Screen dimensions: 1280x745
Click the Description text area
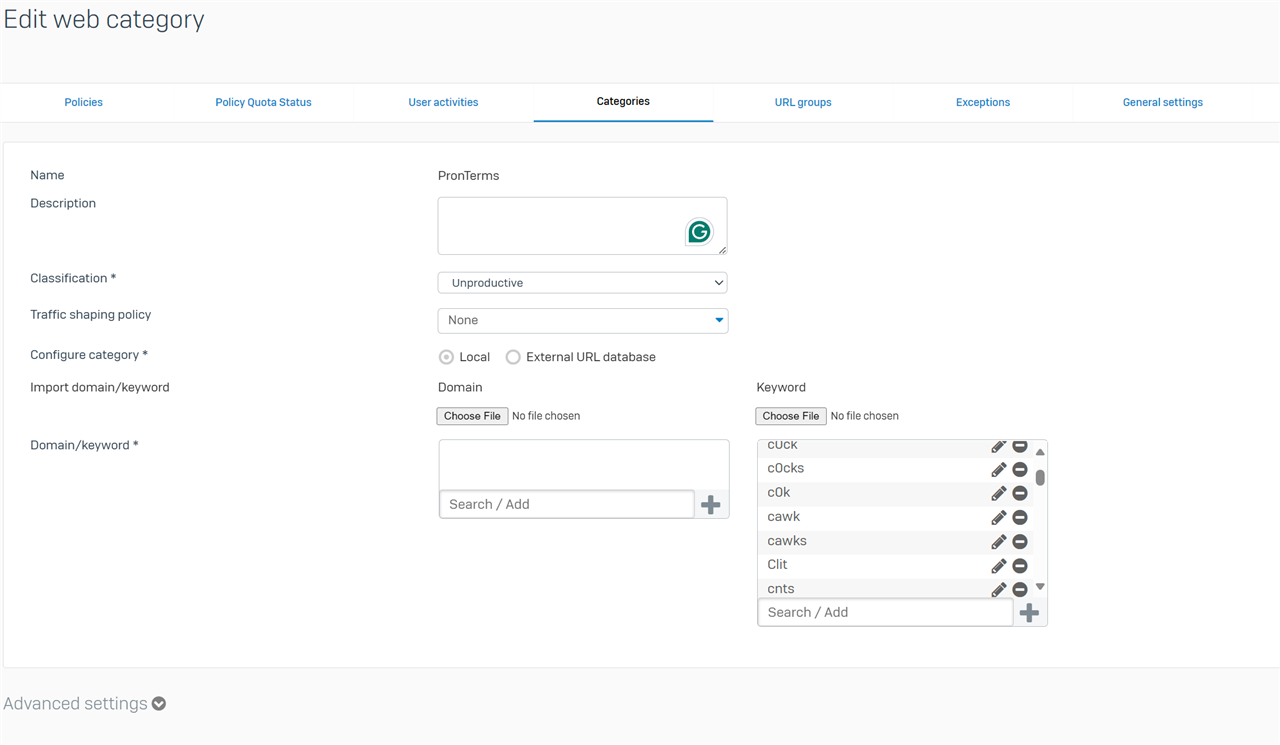pyautogui.click(x=582, y=226)
